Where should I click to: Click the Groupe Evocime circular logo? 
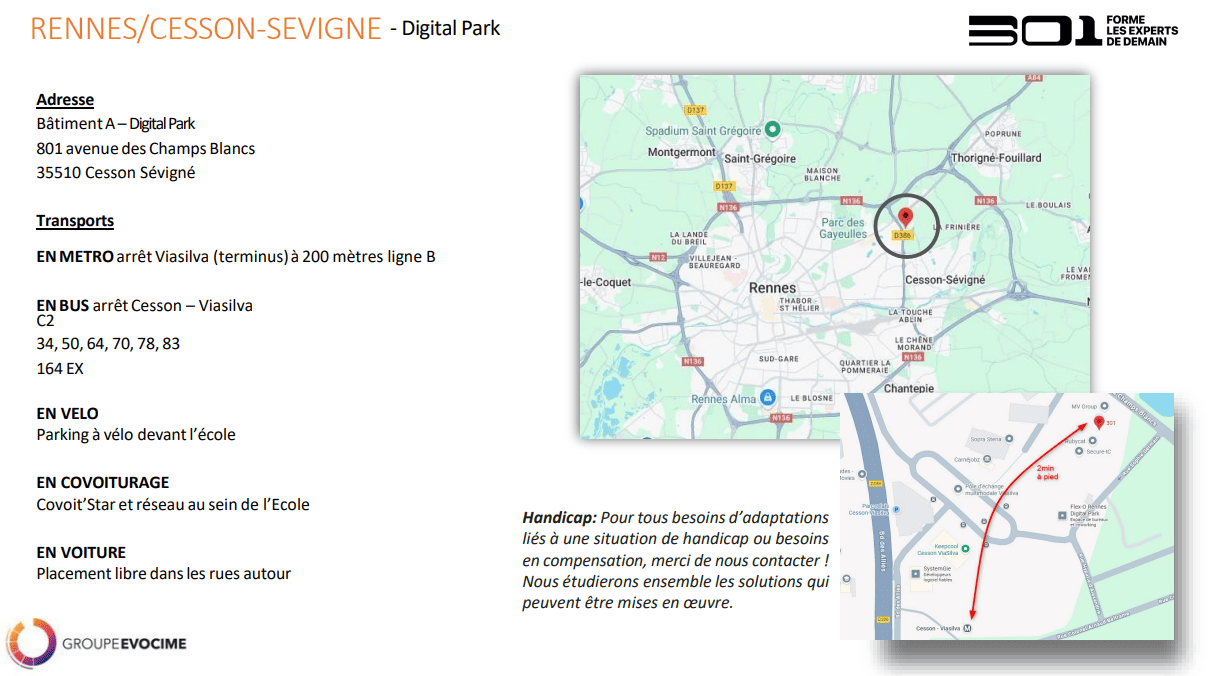32,641
